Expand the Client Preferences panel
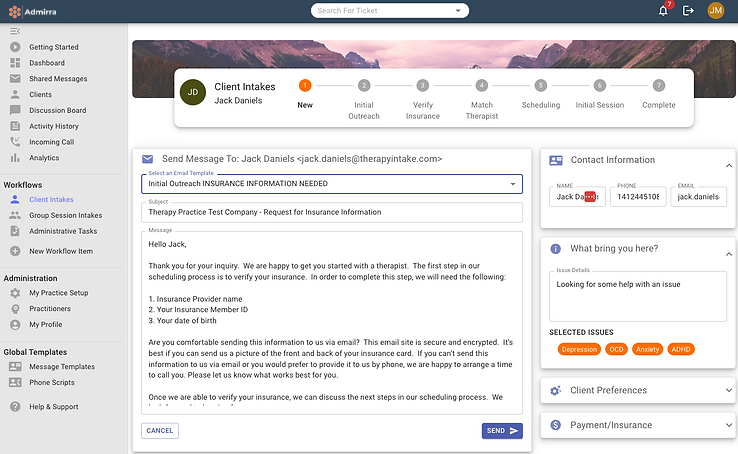738x454 pixels. pyautogui.click(x=729, y=390)
